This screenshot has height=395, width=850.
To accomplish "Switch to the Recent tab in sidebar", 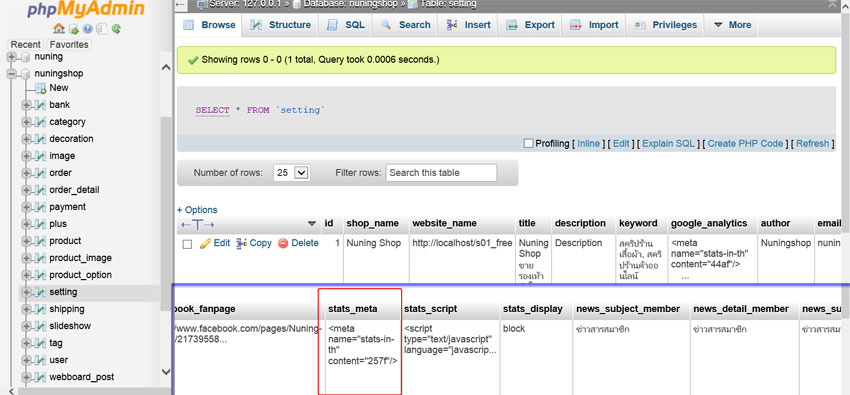I will (x=25, y=44).
